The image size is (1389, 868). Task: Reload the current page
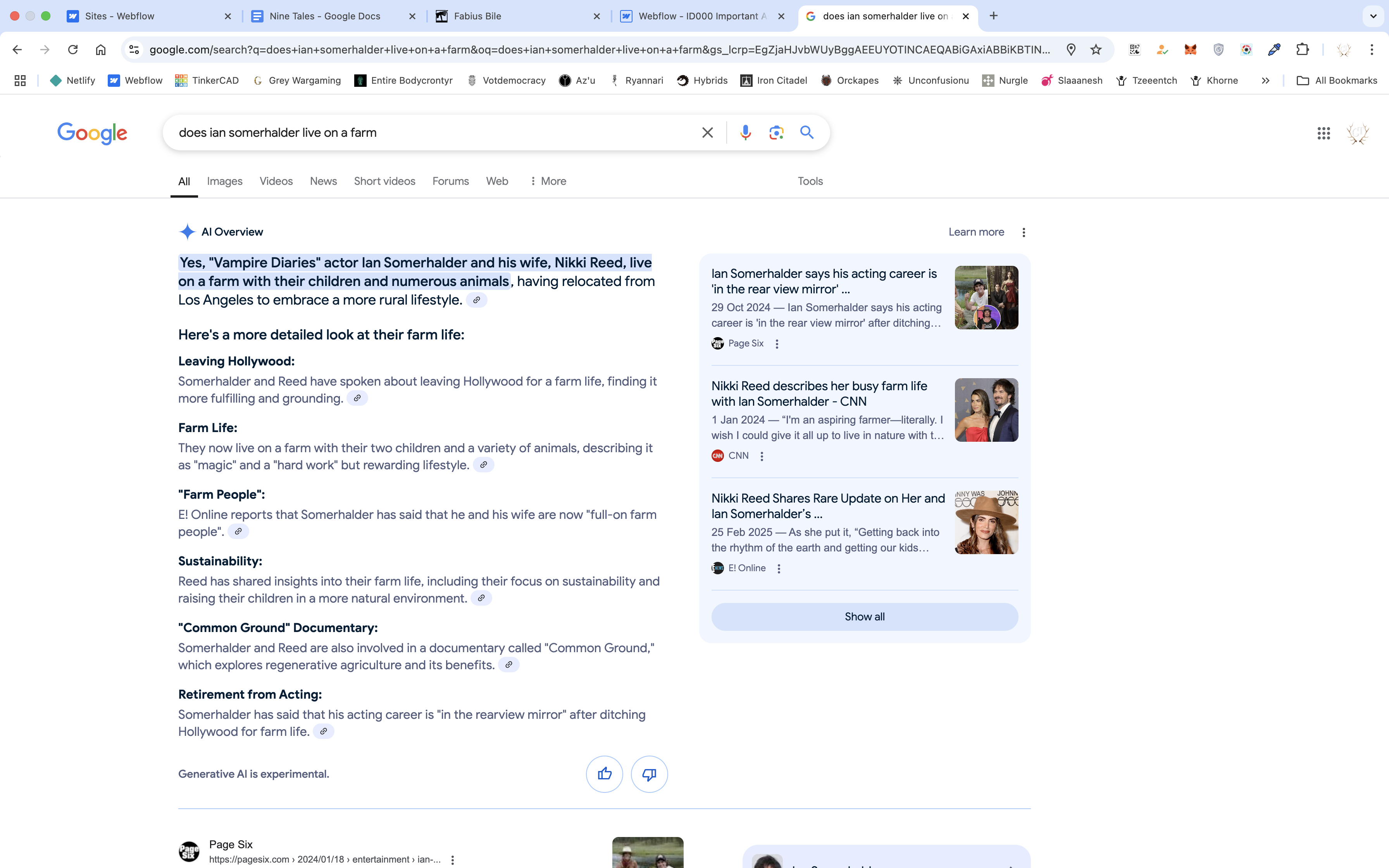[x=73, y=49]
